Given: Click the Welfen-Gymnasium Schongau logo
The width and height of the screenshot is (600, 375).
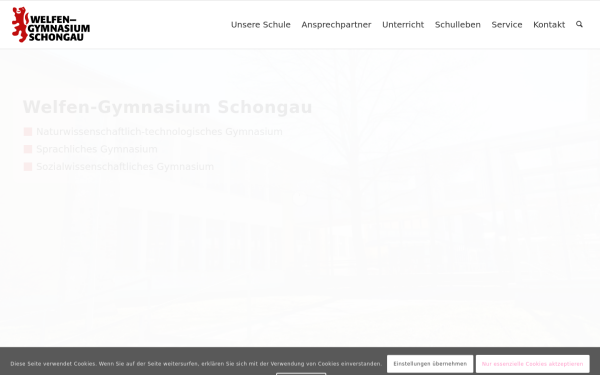Looking at the screenshot, I should coord(51,24).
